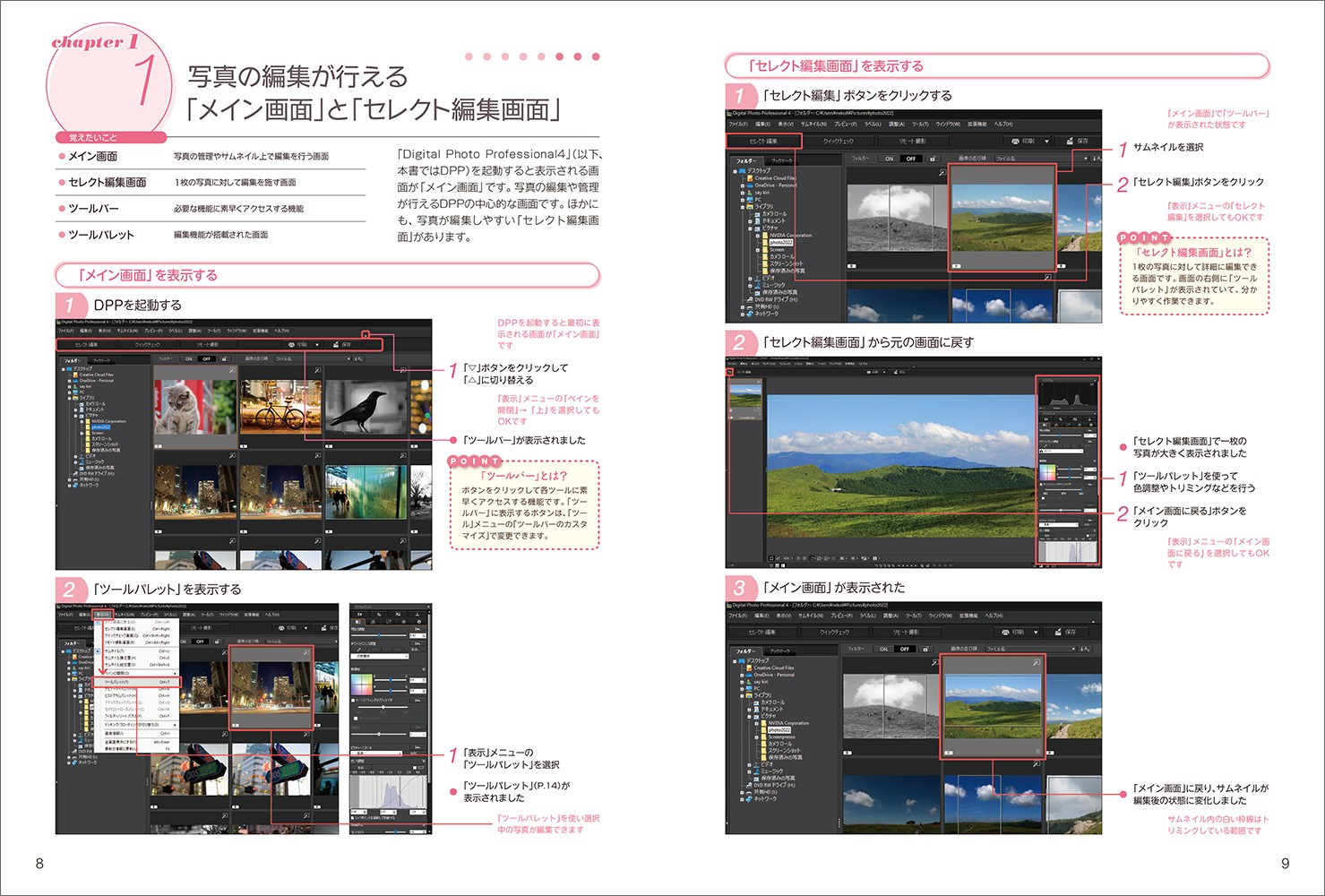
Task: Click the ▽ toolbar toggle arrow in DPPを起動する screenshot
Action: pyautogui.click(x=366, y=335)
